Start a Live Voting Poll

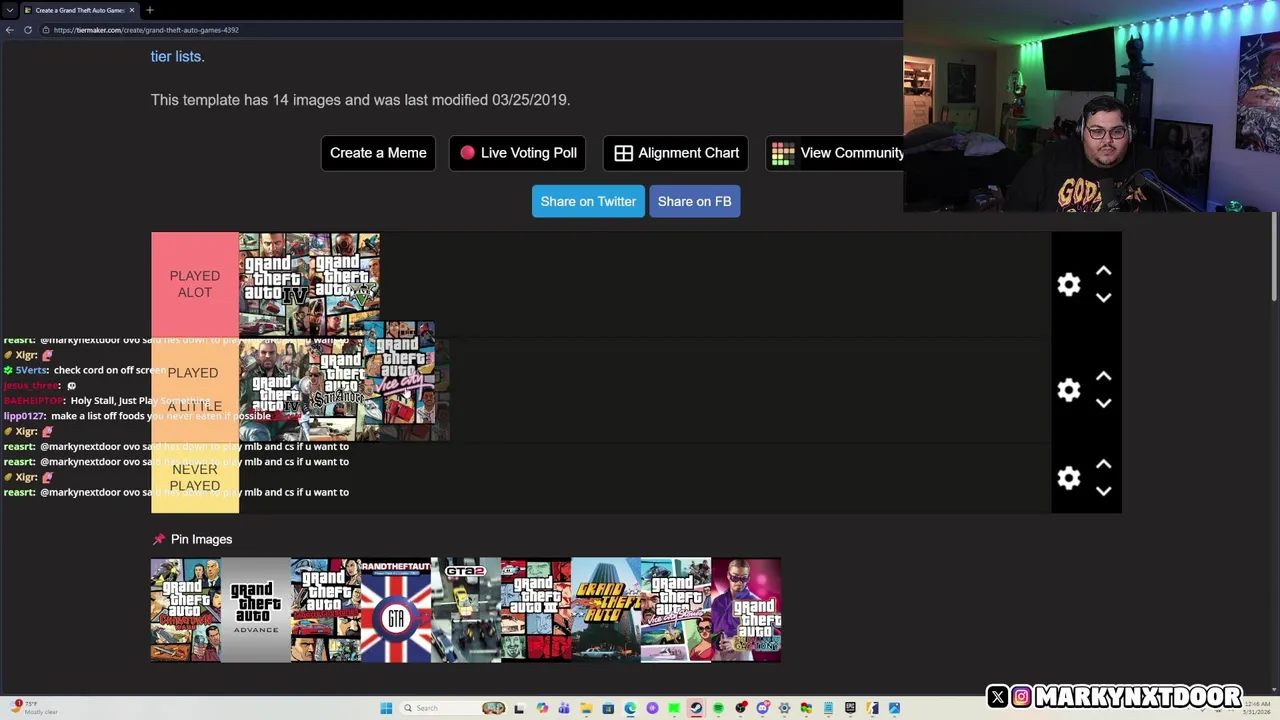(517, 153)
